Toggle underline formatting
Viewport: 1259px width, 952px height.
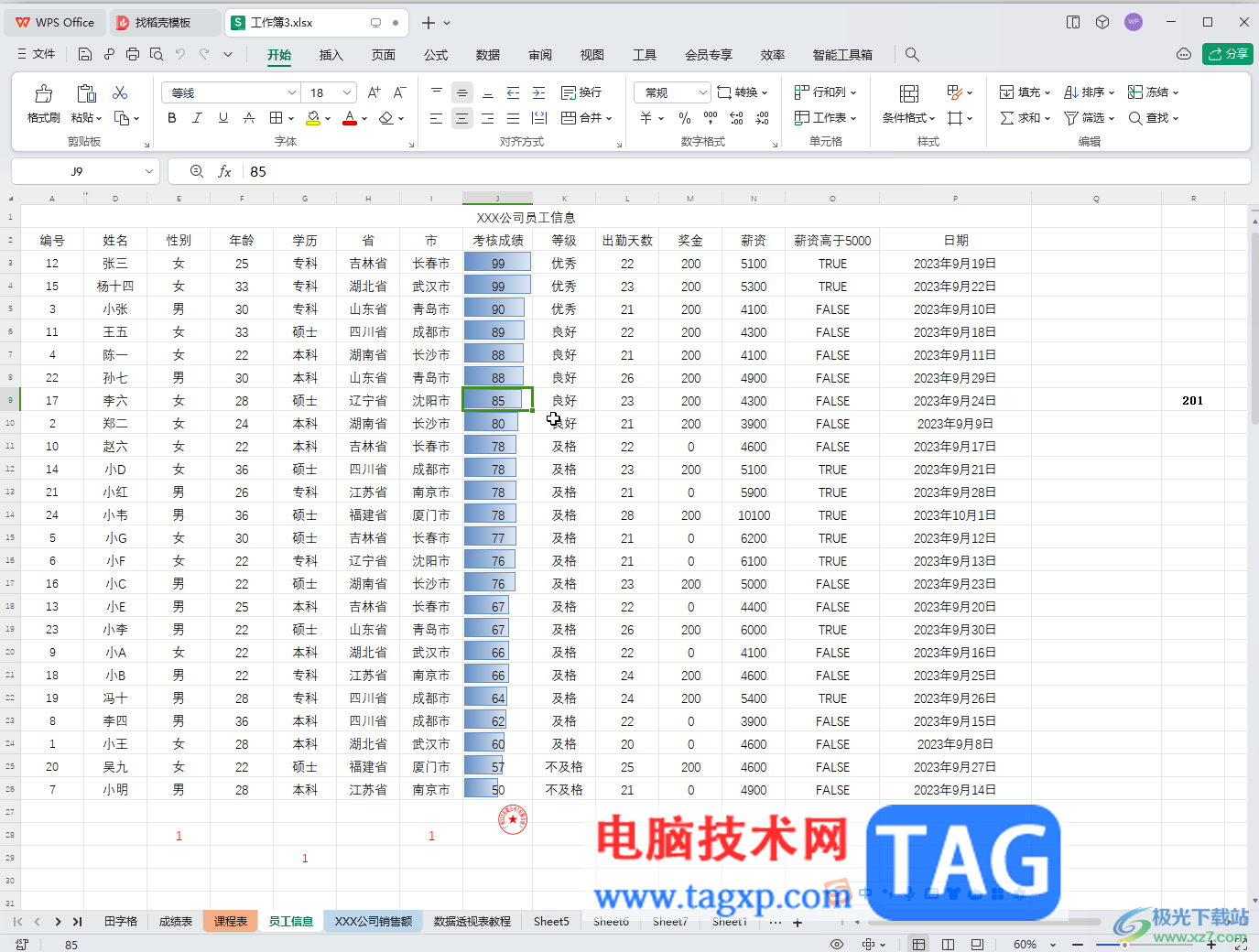[222, 118]
